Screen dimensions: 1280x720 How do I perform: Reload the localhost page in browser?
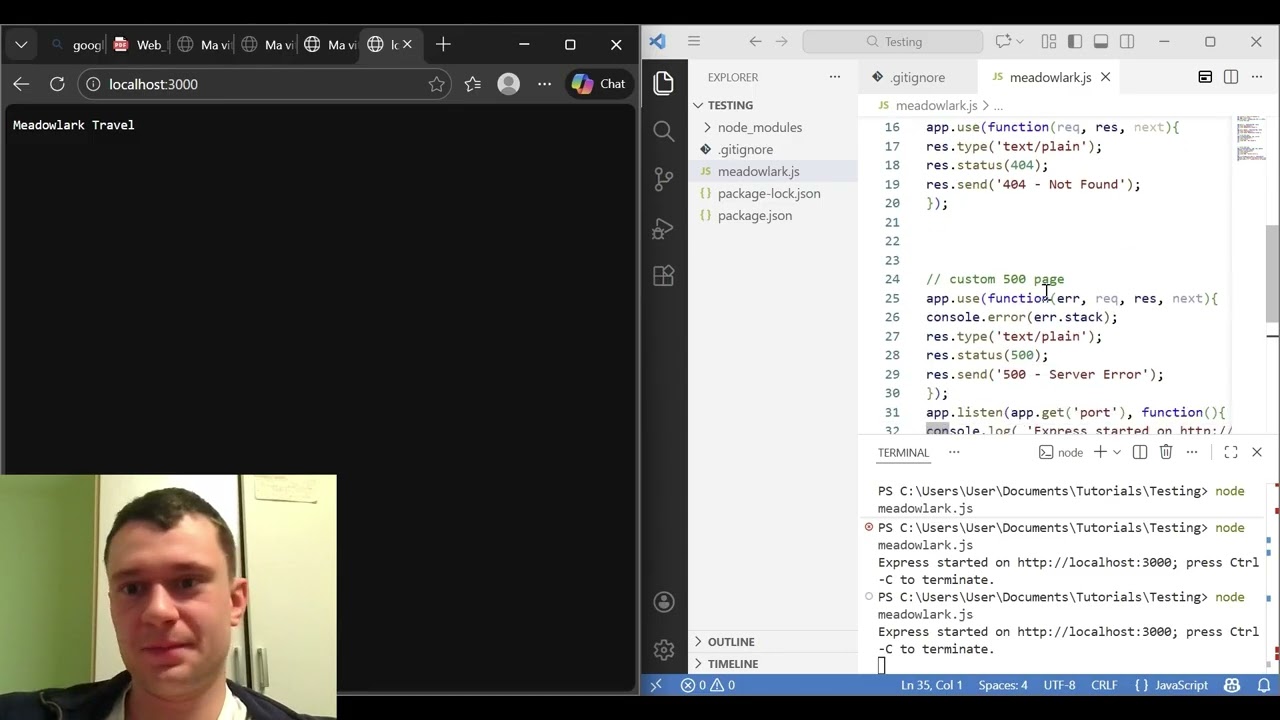pos(57,84)
